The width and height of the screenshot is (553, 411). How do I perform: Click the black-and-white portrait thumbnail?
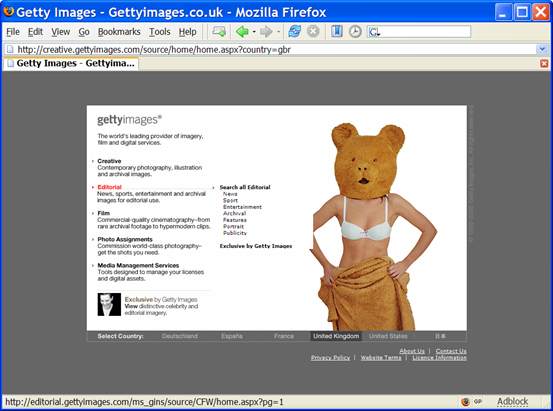(x=109, y=304)
